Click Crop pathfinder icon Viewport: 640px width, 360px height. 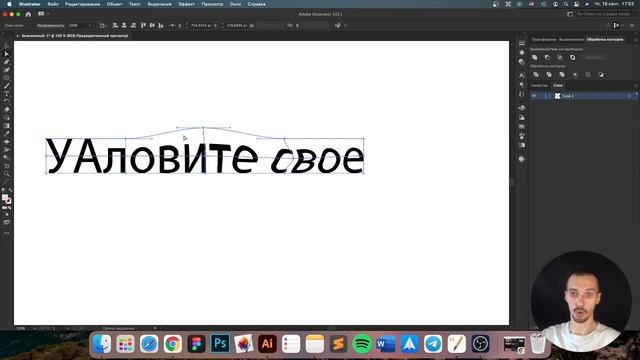tap(575, 75)
